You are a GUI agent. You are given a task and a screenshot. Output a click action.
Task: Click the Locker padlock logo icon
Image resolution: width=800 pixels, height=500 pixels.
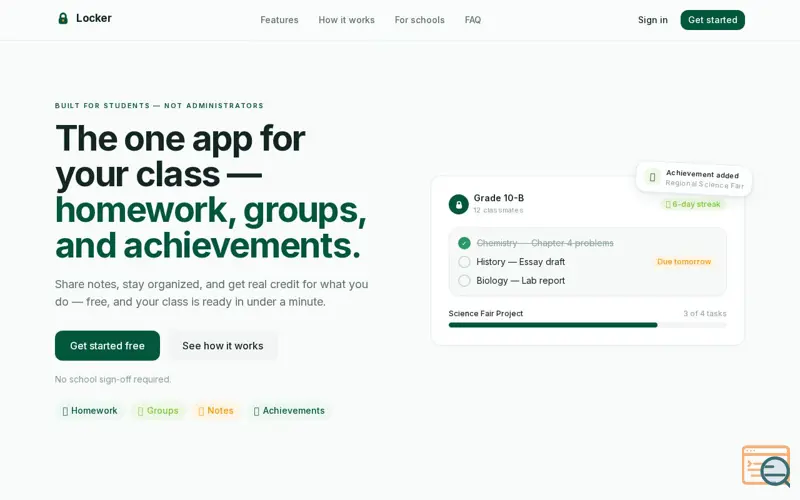(x=63, y=18)
